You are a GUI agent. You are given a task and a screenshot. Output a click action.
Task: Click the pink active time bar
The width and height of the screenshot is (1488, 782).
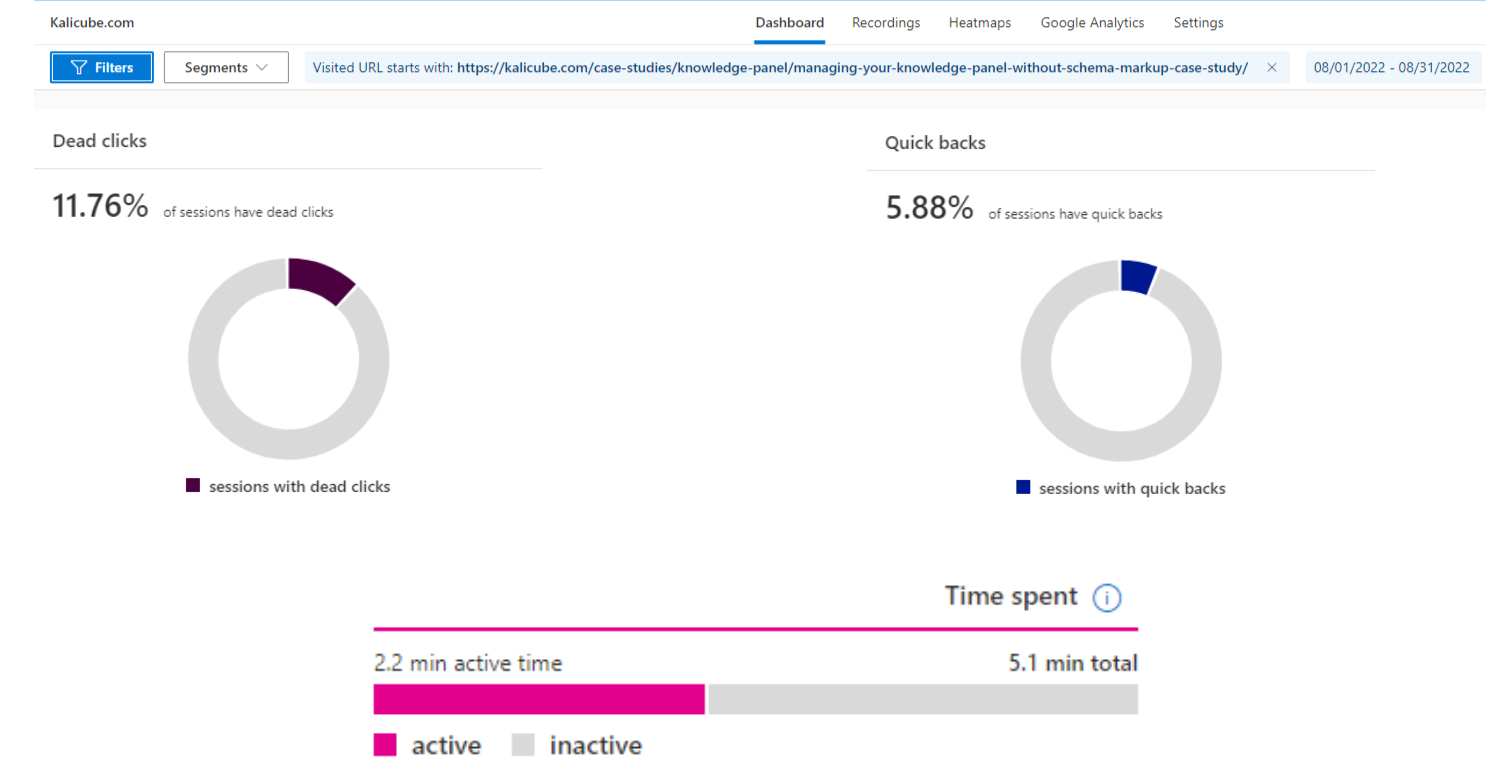coord(539,700)
